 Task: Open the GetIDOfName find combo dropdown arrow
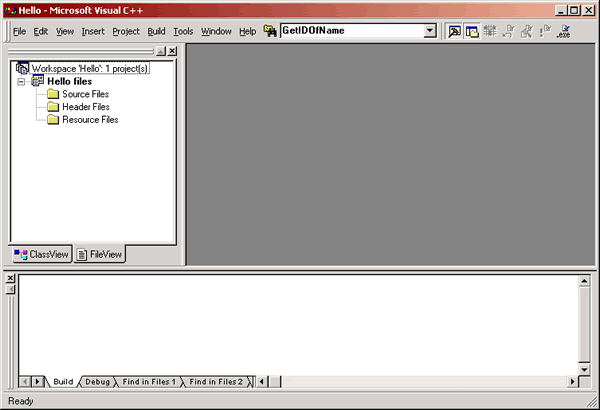pyautogui.click(x=430, y=31)
